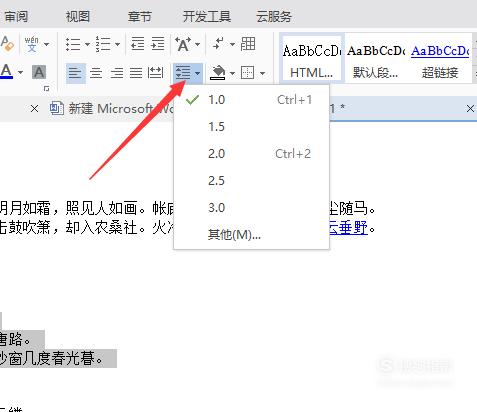
Task: Choose 1.5 line spacing
Action: [252, 127]
